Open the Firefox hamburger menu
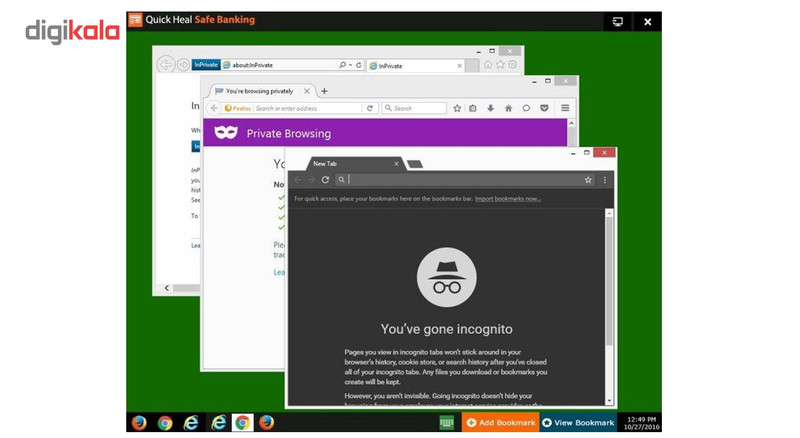800x438 pixels. (x=565, y=108)
